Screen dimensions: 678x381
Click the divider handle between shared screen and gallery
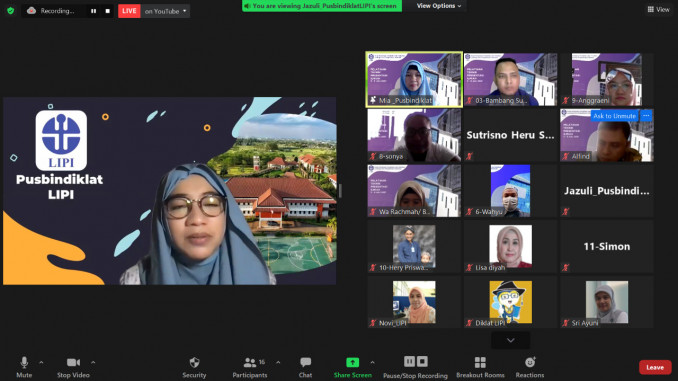pyautogui.click(x=340, y=191)
